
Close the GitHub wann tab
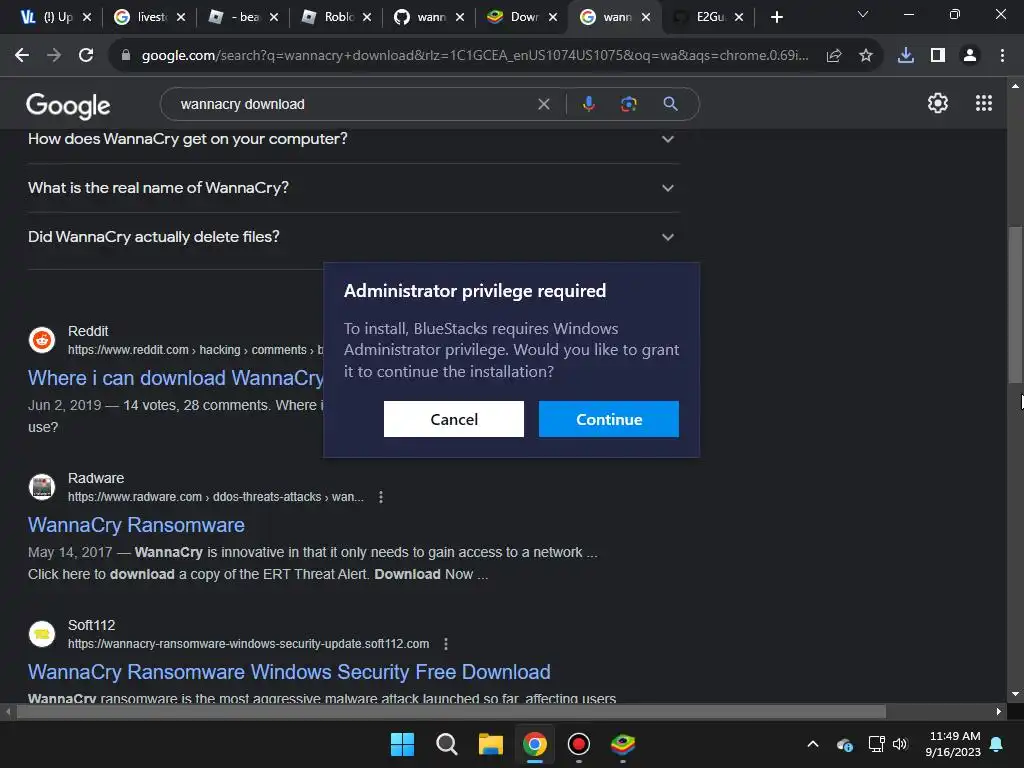(460, 17)
